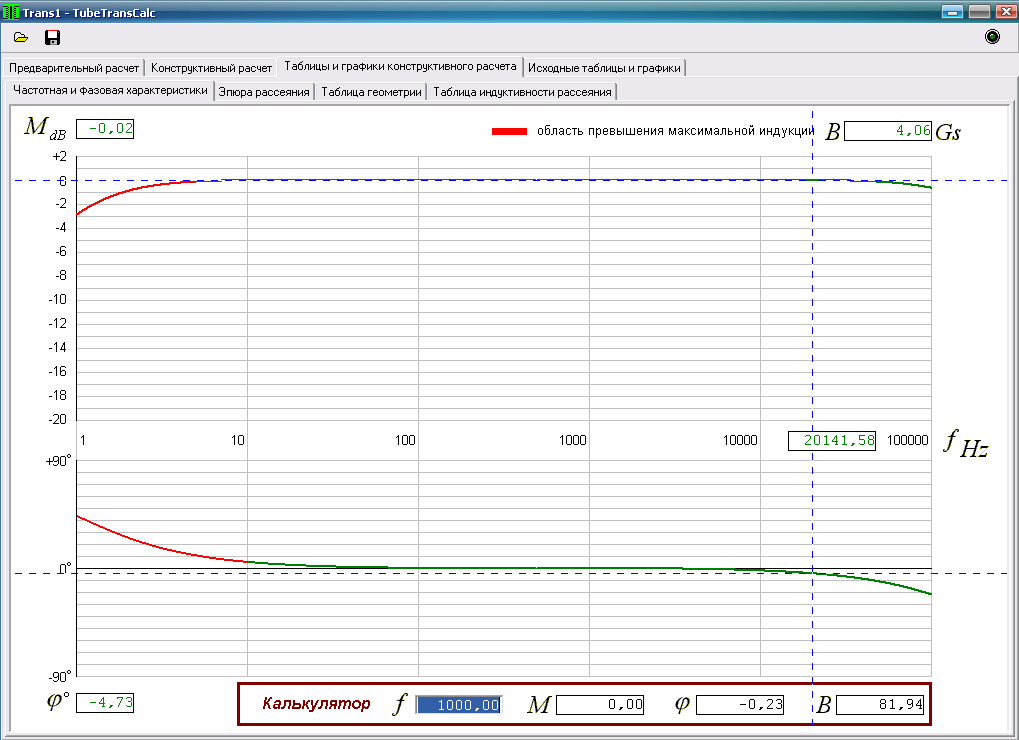The image size is (1019, 740).
Task: Click the 100000 label on frequency axis
Action: 908,440
